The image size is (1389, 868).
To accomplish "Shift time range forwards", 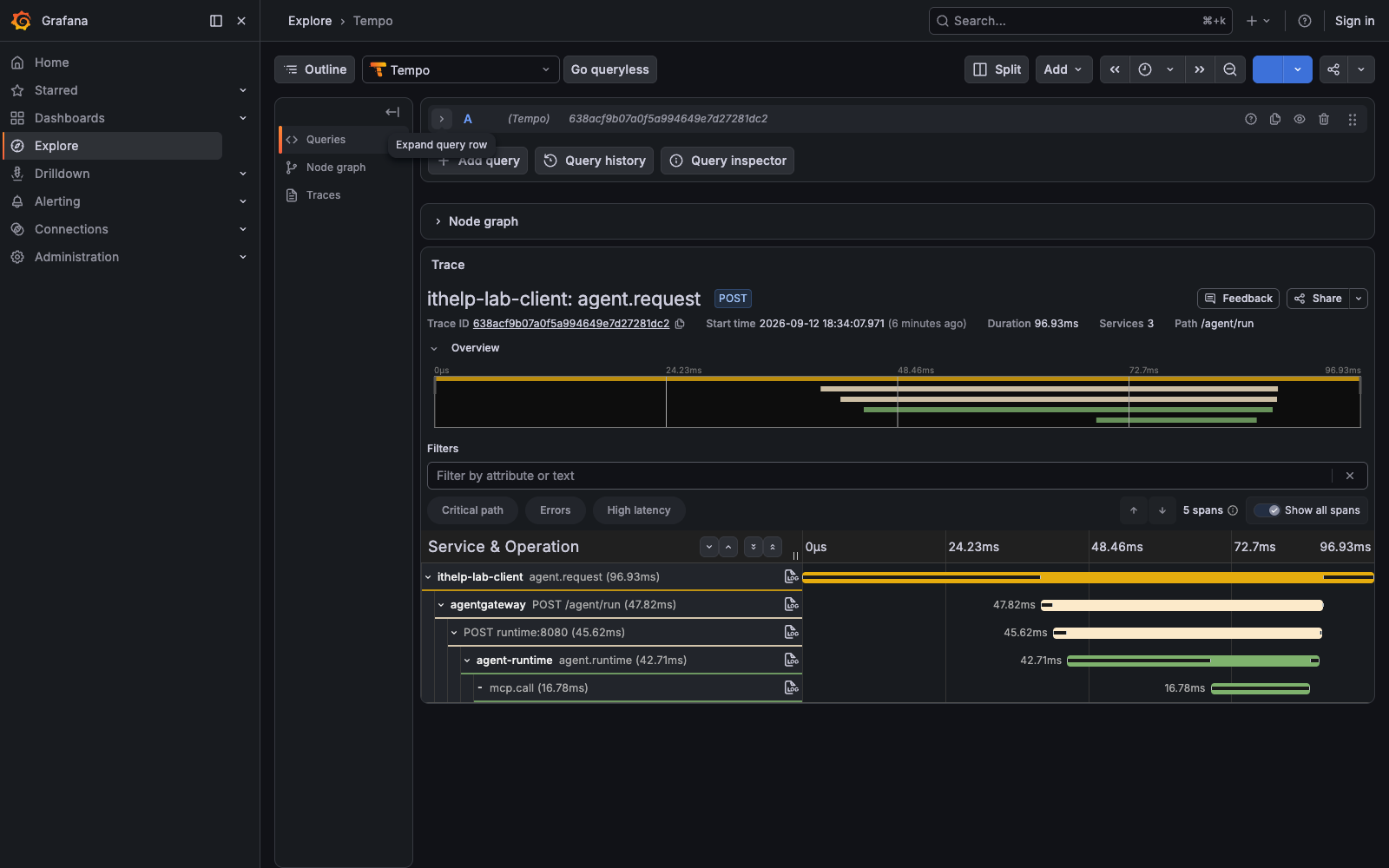I will point(1200,69).
